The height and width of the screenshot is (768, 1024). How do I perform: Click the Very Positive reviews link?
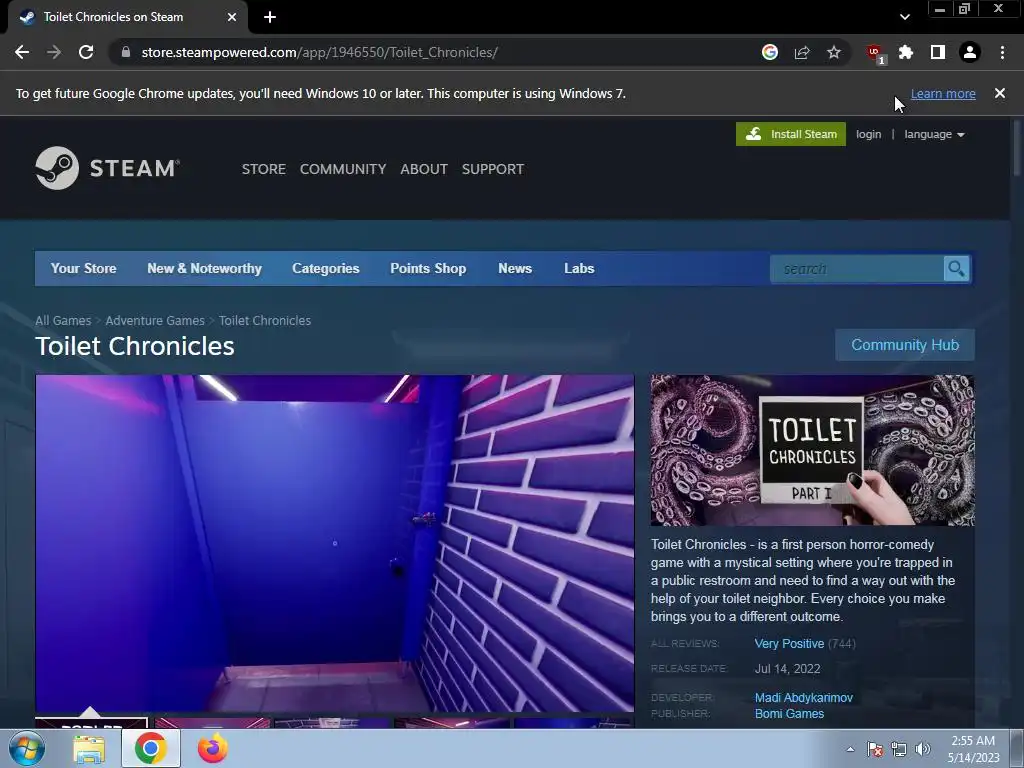[x=790, y=644]
